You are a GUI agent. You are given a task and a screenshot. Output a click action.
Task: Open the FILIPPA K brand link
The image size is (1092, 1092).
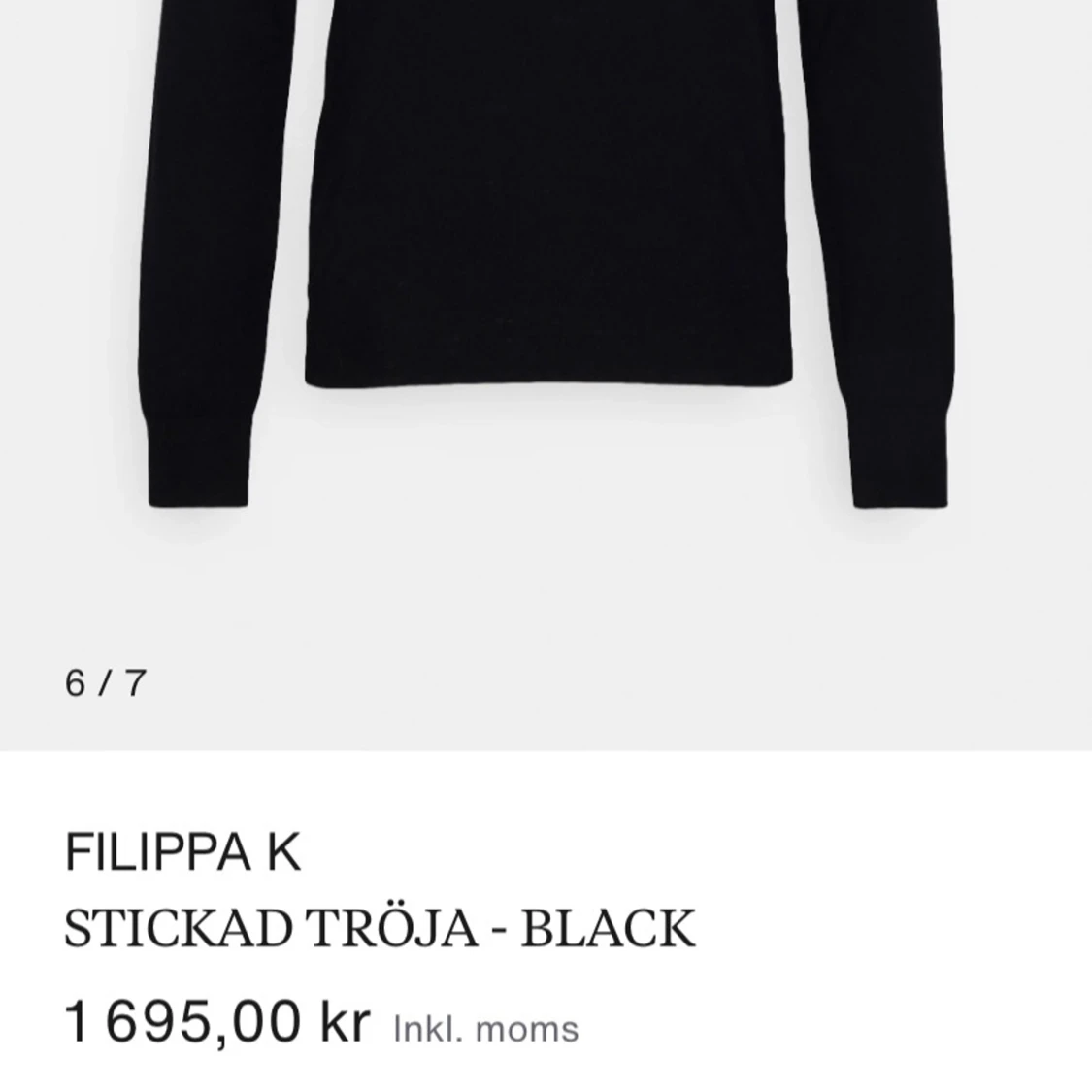click(182, 851)
